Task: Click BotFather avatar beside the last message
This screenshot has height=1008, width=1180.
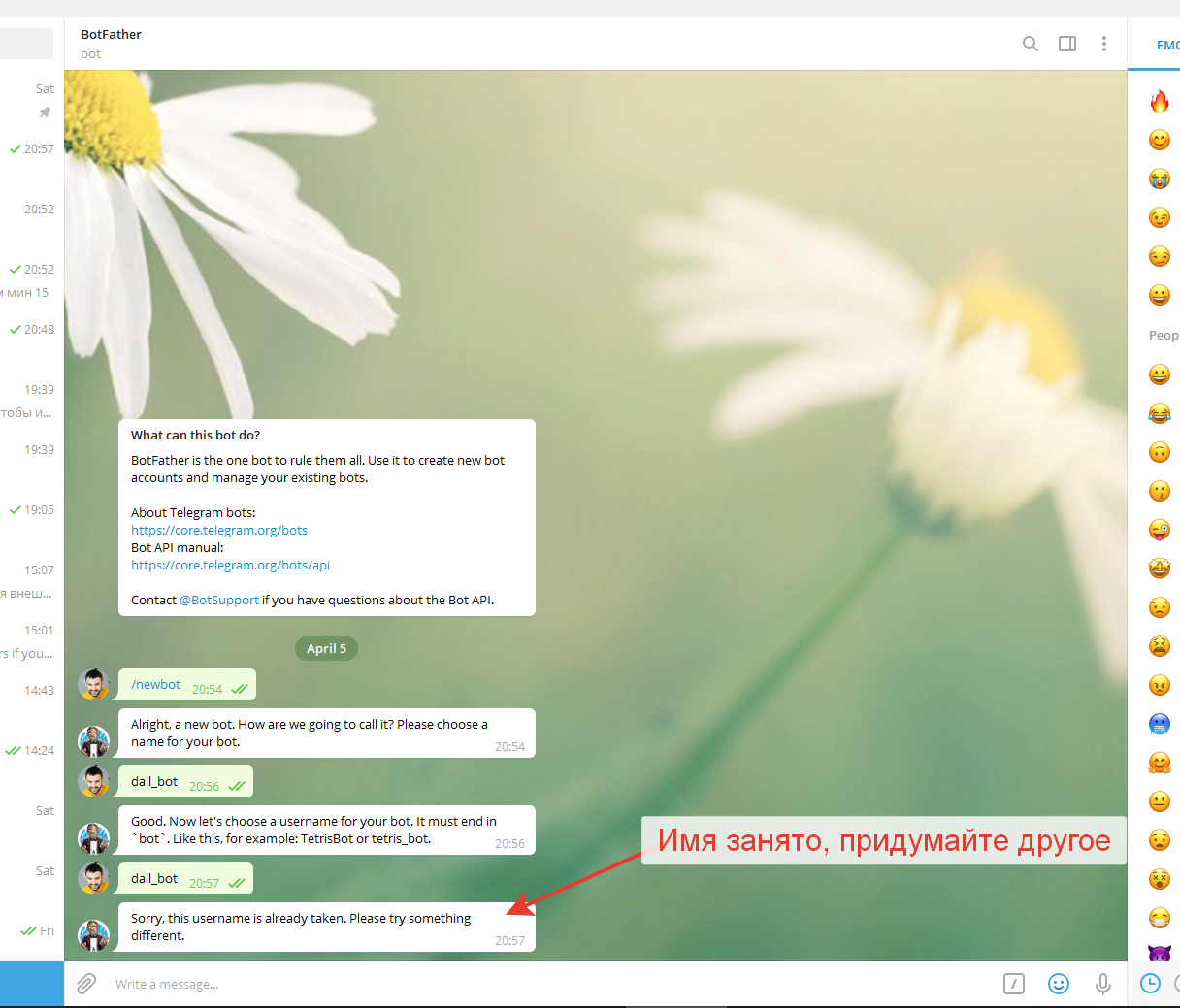Action: 94,936
